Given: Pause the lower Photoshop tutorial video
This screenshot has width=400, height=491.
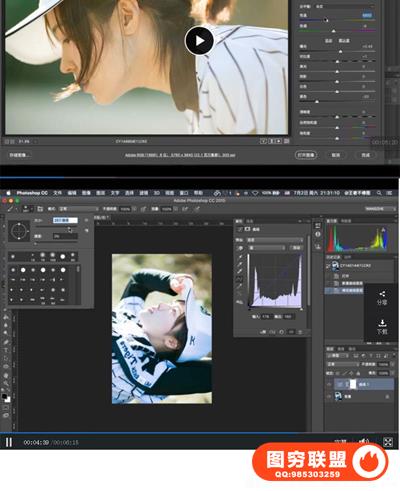Looking at the screenshot, I should pos(9,442).
